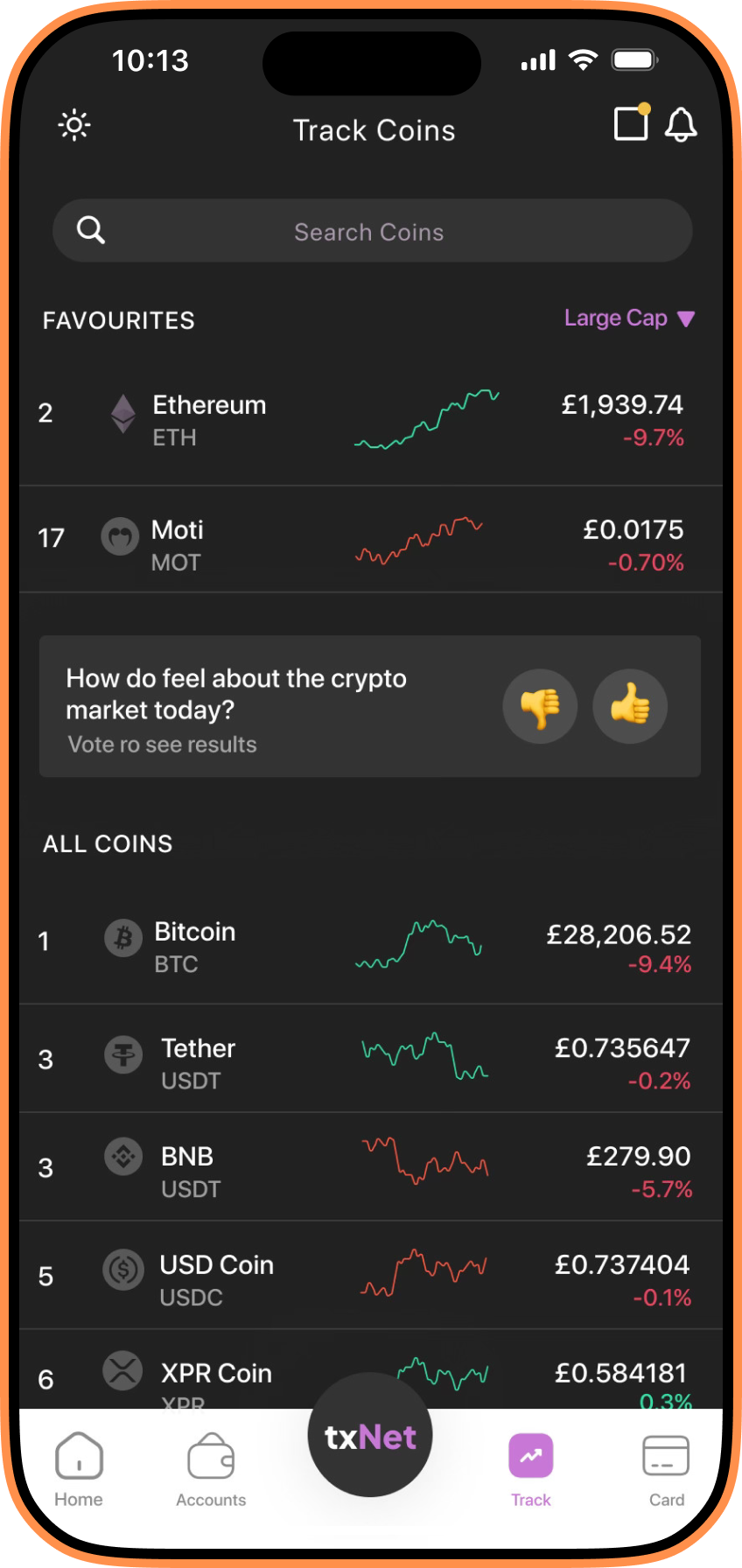Open the Card tab
This screenshot has width=742, height=1568.
pyautogui.click(x=666, y=1470)
